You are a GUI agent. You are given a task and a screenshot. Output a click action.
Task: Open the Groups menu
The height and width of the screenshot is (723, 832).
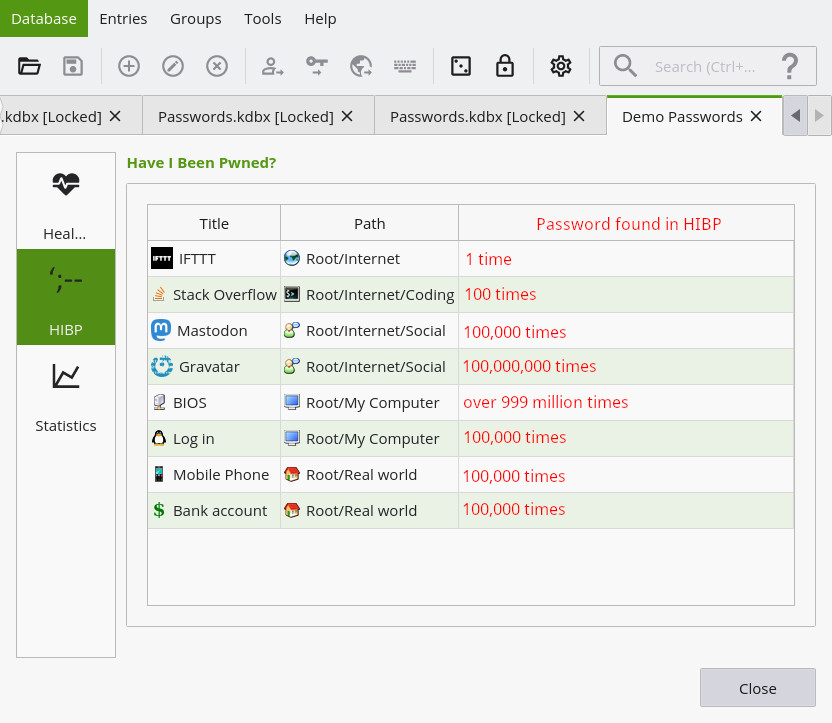coord(196,19)
